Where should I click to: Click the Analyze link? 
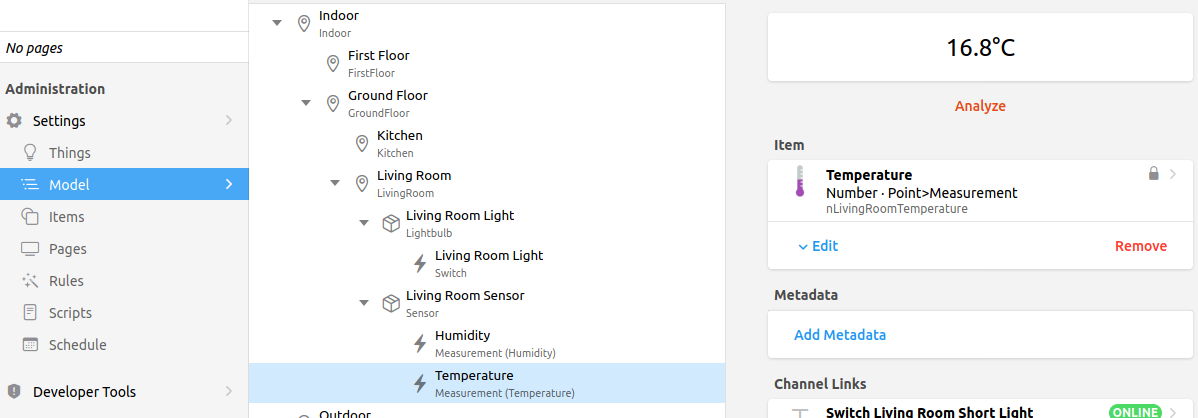[x=980, y=106]
